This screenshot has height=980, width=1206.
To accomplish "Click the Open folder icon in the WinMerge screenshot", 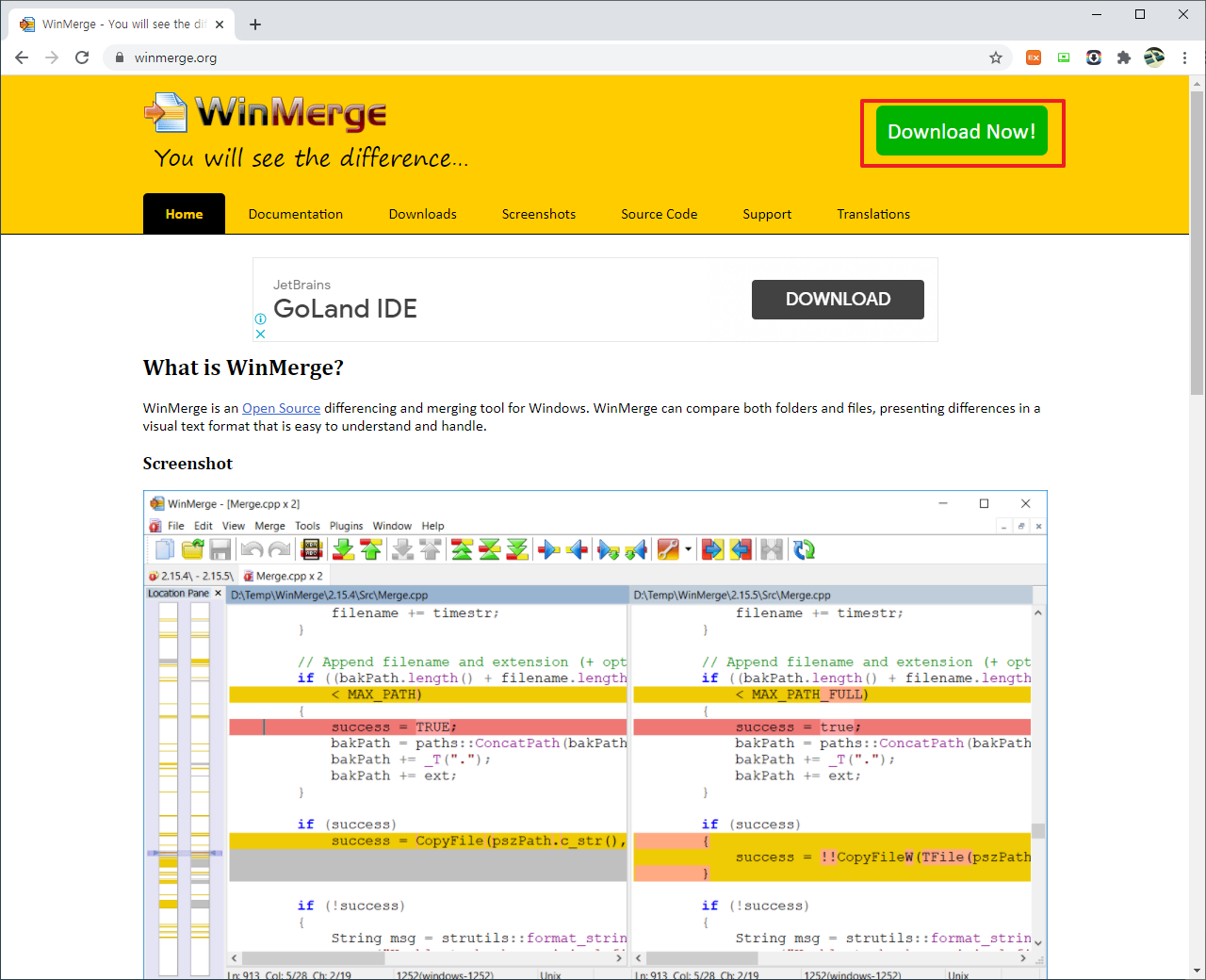I will point(193,549).
